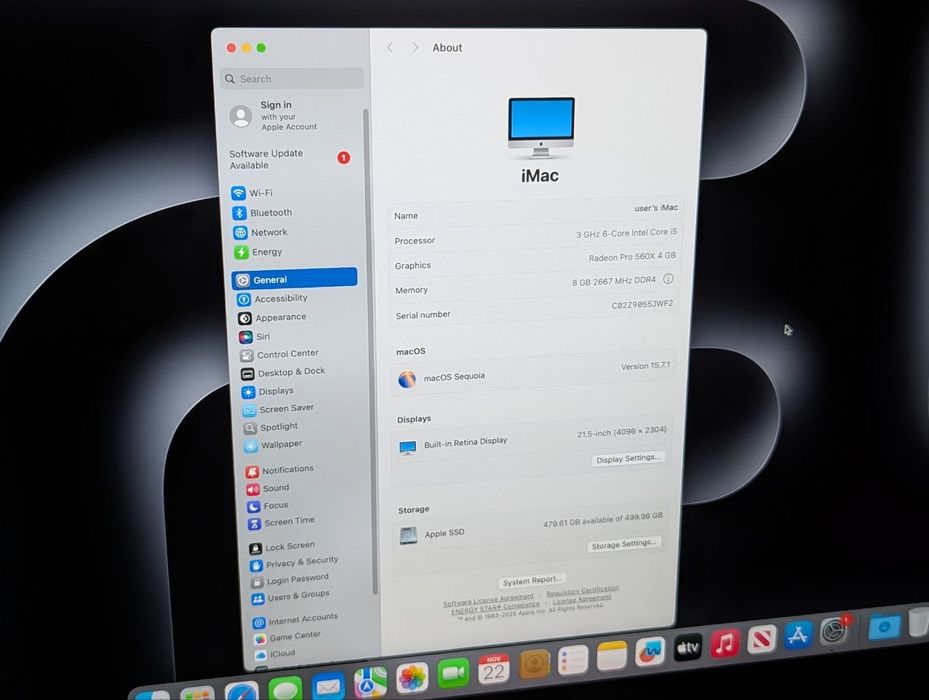Image resolution: width=929 pixels, height=700 pixels.
Task: Open Freeform from the Dock
Action: tap(650, 651)
